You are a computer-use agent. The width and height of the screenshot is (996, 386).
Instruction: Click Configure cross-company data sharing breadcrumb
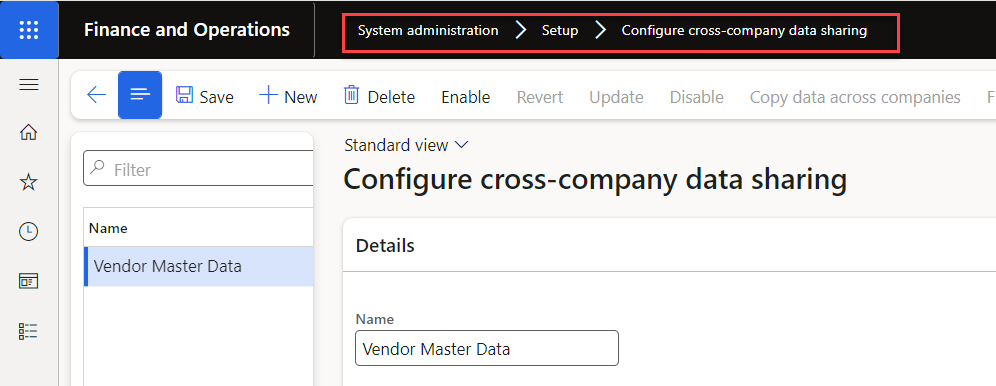coord(744,30)
